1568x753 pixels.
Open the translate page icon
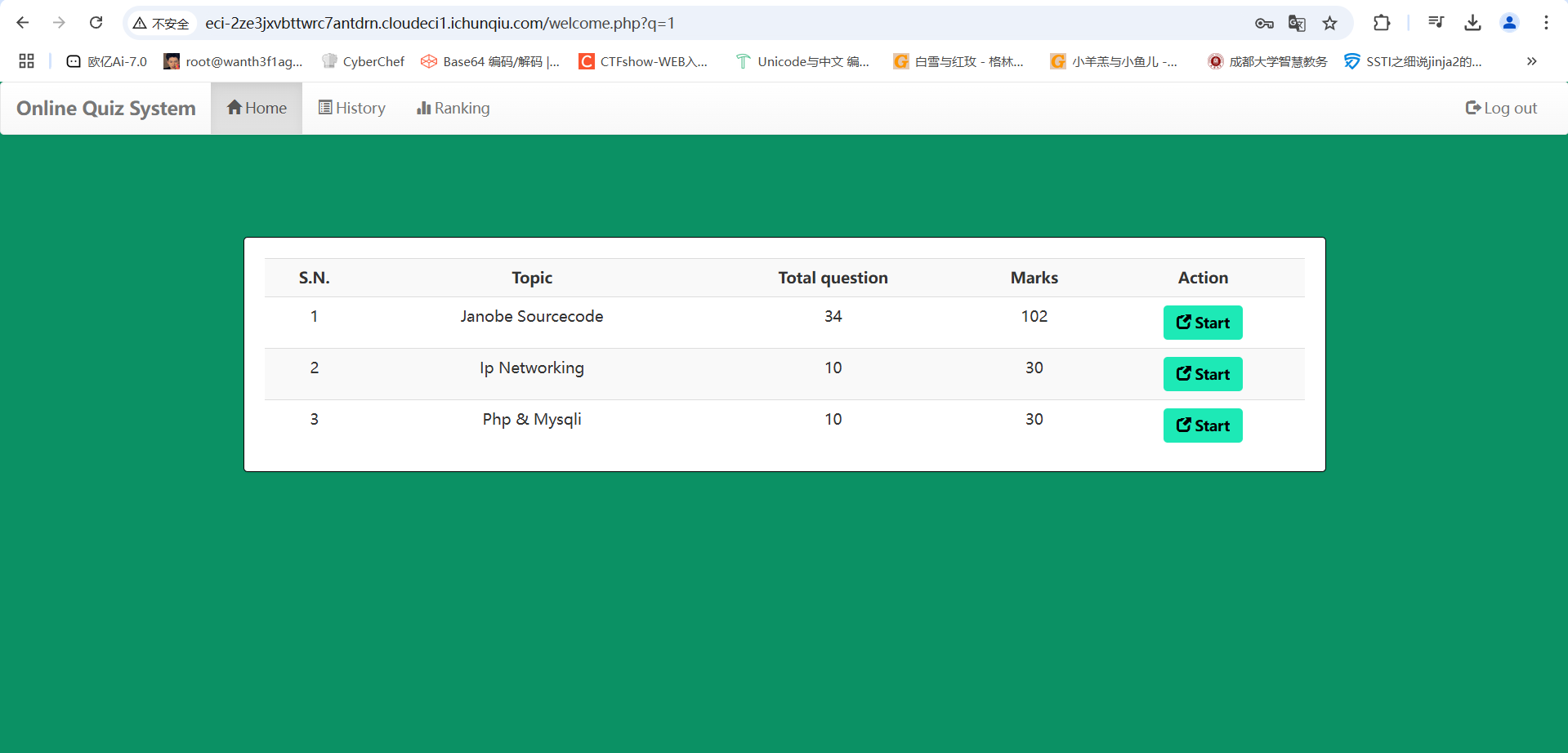1297,23
